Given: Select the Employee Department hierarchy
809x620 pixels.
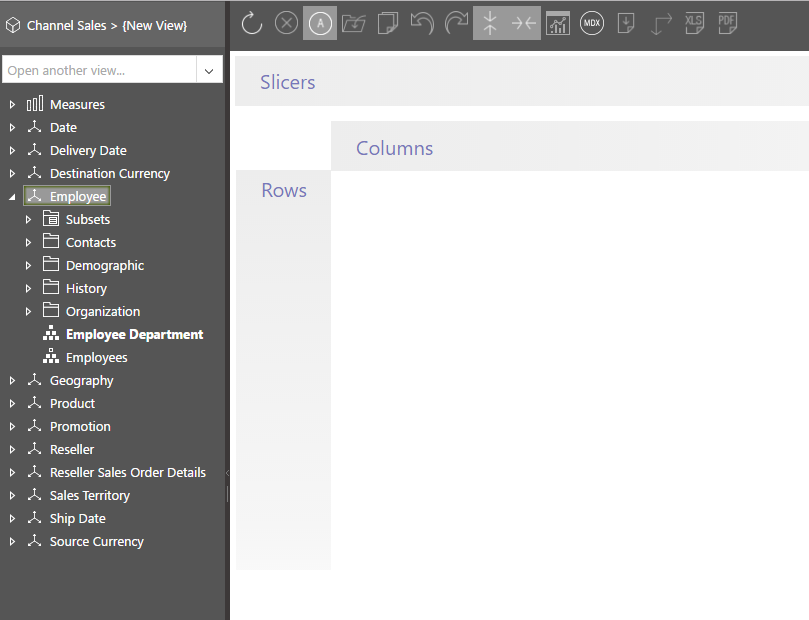Looking at the screenshot, I should (x=134, y=334).
